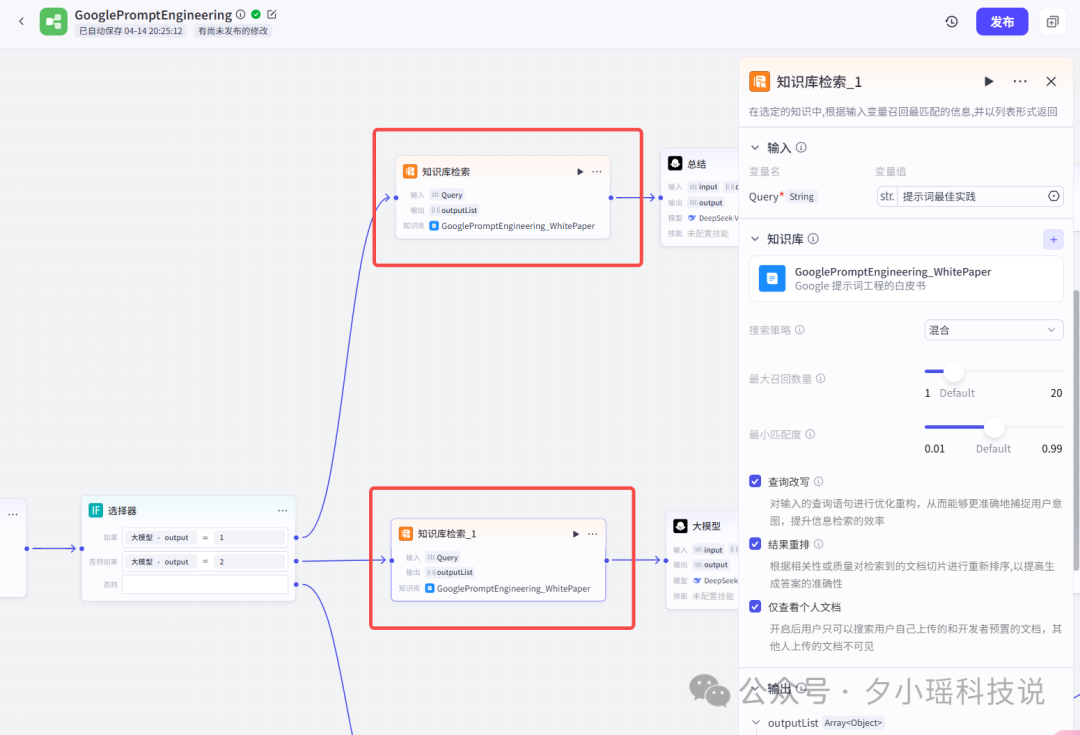This screenshot has width=1080, height=735.
Task: Click the Query String variable name label
Action: (x=783, y=196)
